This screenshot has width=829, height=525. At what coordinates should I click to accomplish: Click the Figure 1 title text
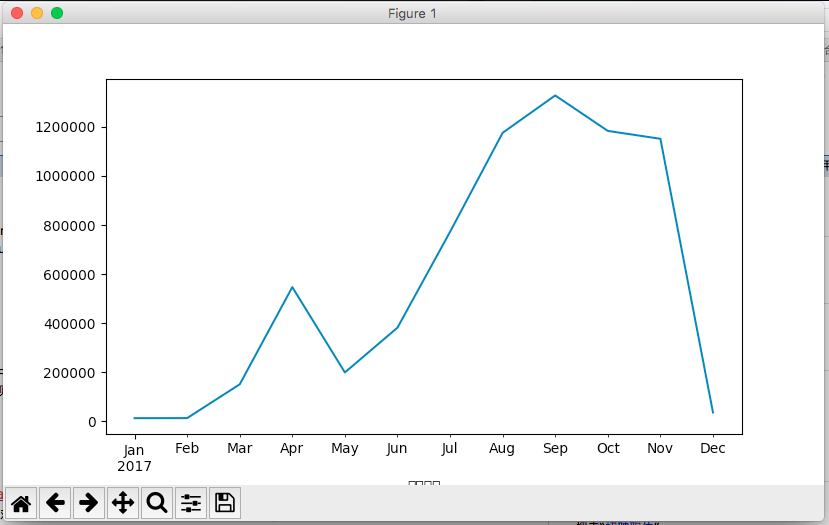(412, 14)
